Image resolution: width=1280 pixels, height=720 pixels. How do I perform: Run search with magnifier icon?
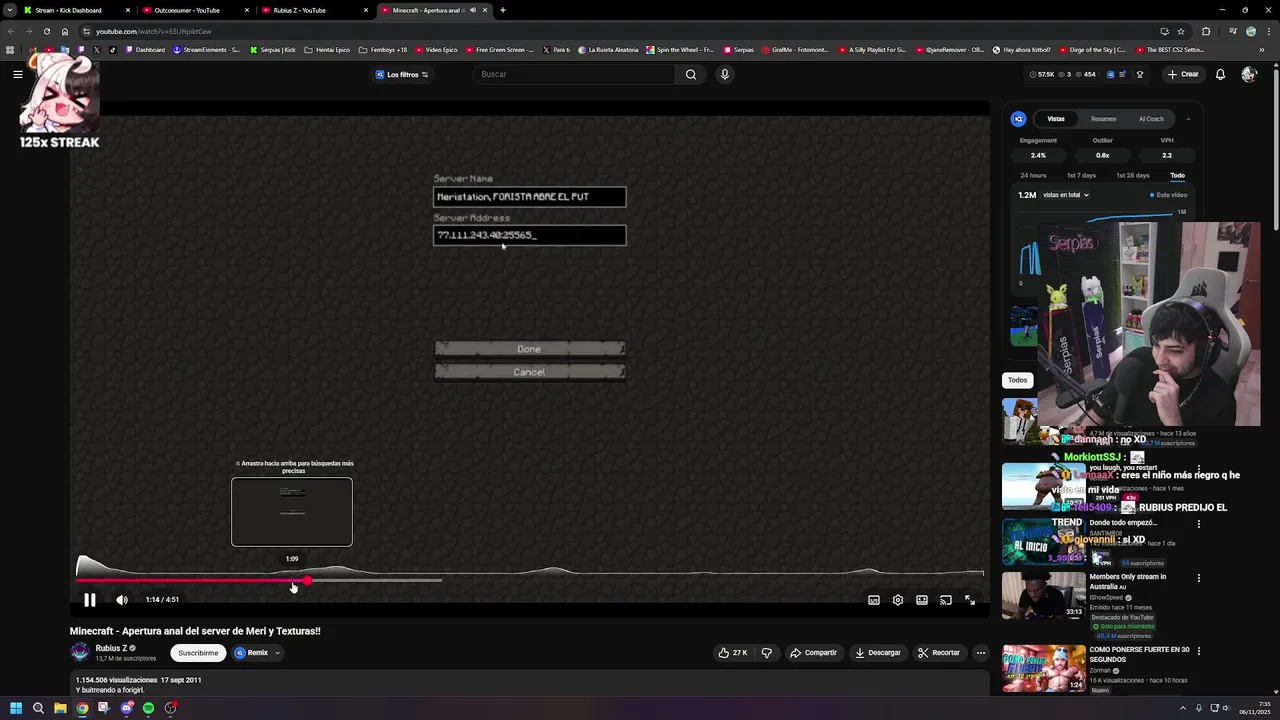[691, 74]
